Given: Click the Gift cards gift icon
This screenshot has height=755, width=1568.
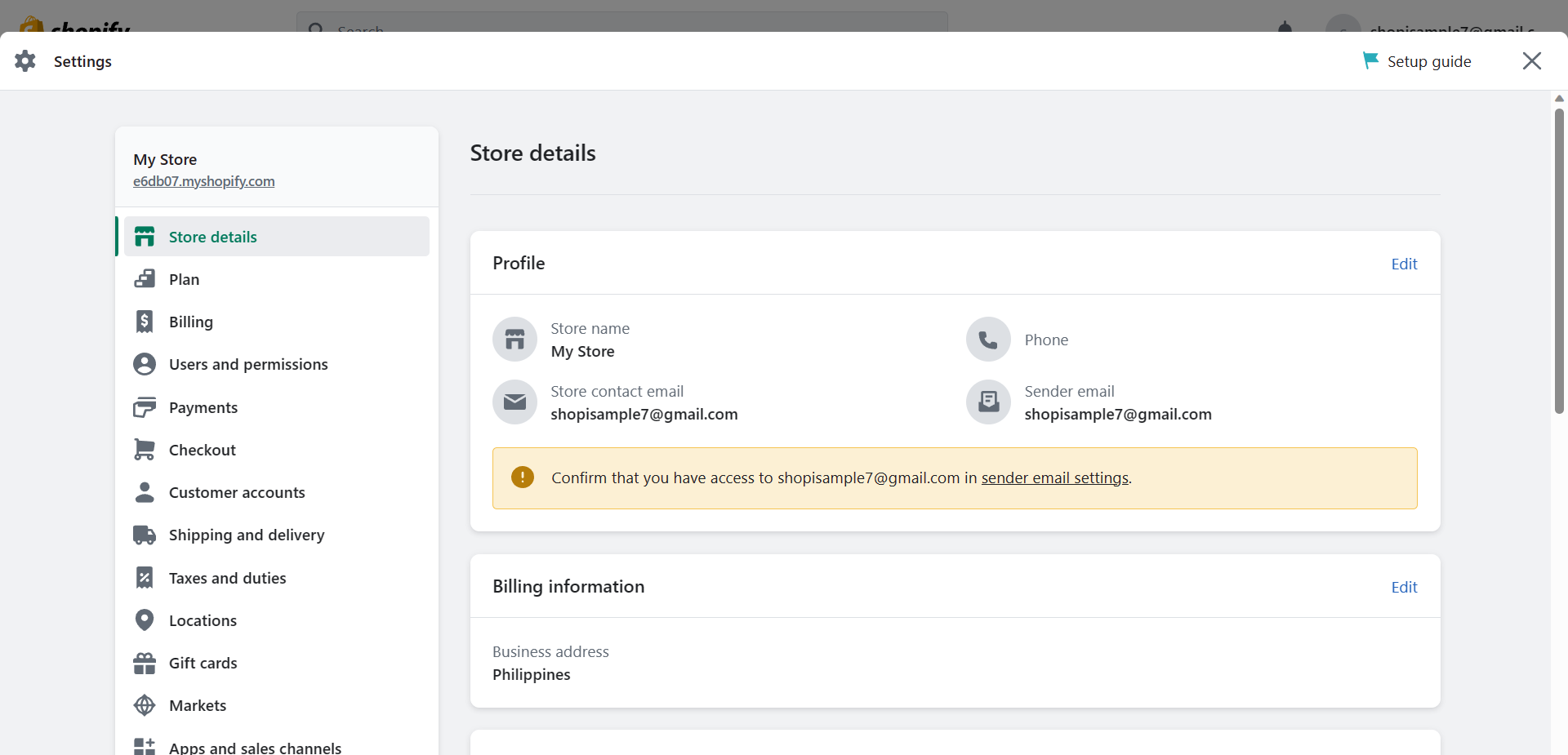Looking at the screenshot, I should 145,663.
